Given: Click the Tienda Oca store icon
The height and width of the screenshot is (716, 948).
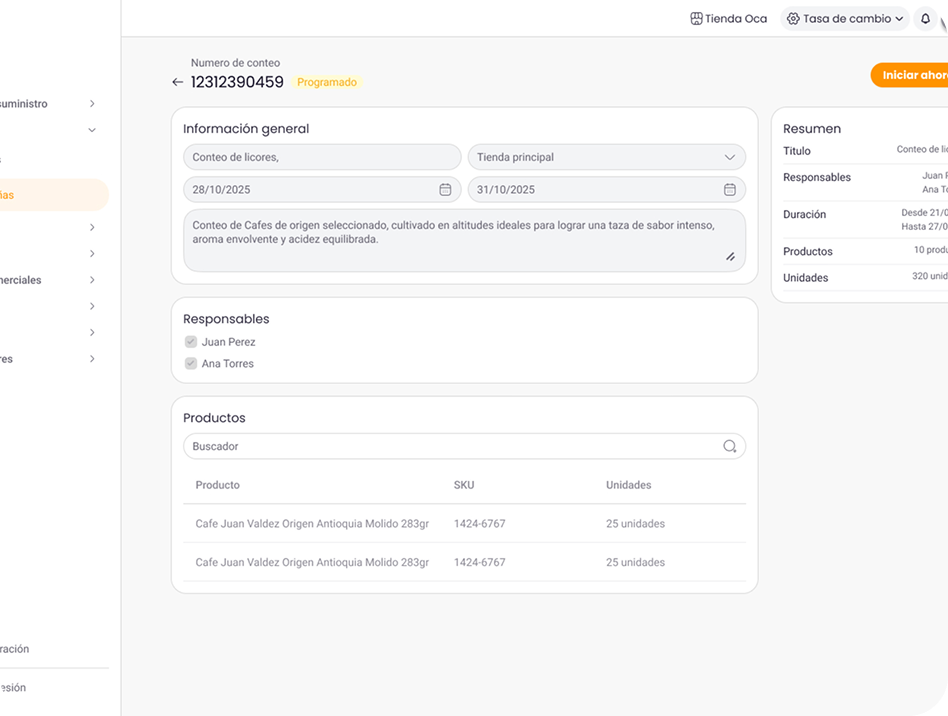Looking at the screenshot, I should pyautogui.click(x=696, y=19).
